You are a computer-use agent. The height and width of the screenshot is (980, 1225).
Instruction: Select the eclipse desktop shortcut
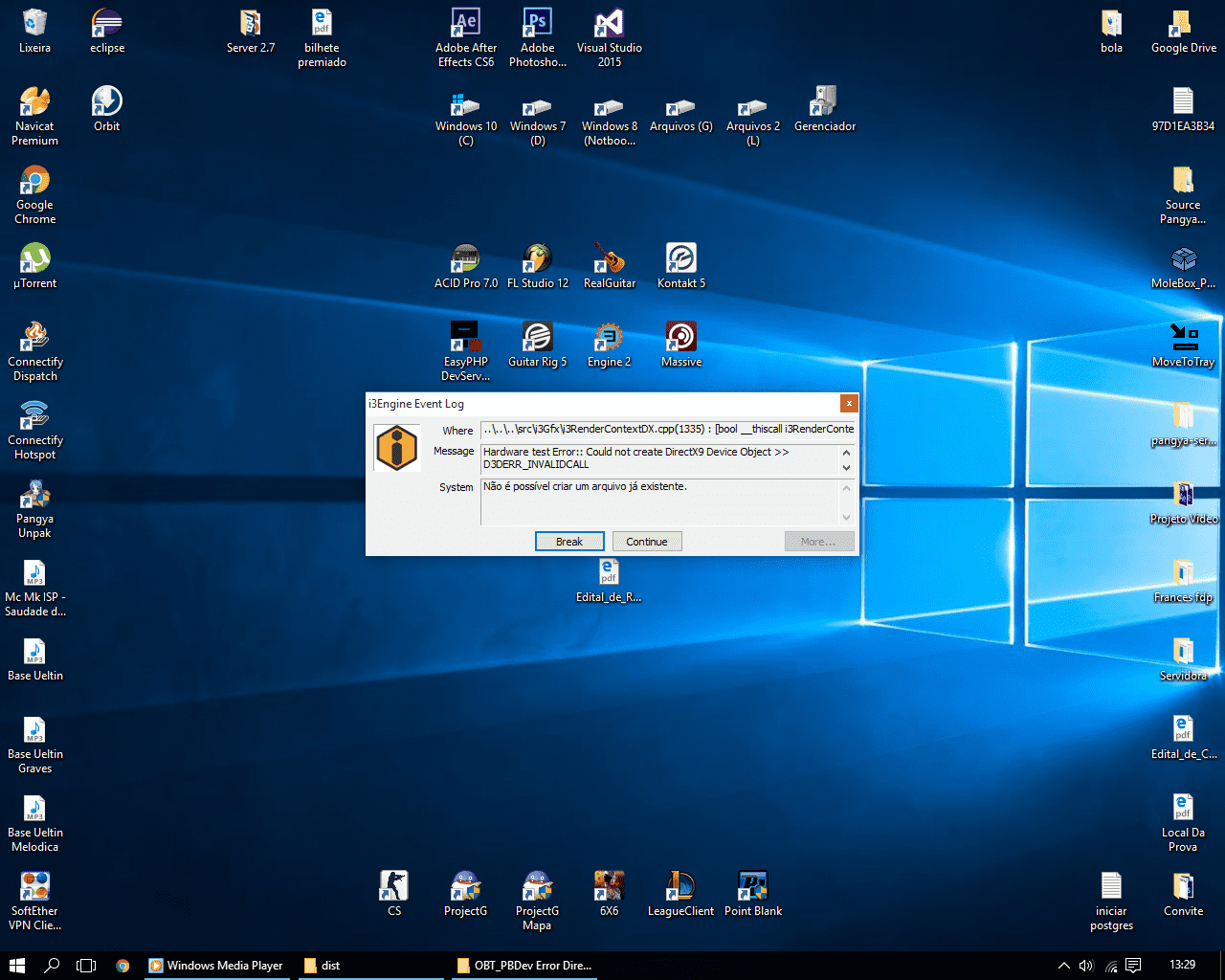(107, 31)
